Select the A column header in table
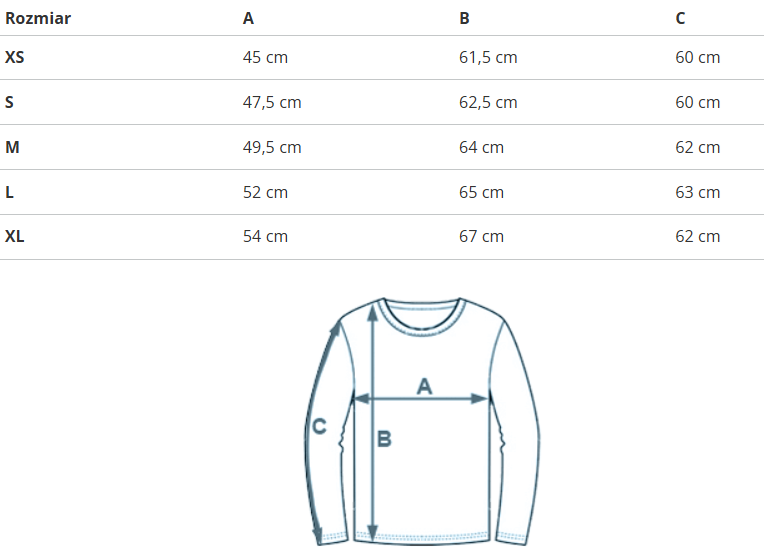Screen dimensions: 764x554 [248, 18]
